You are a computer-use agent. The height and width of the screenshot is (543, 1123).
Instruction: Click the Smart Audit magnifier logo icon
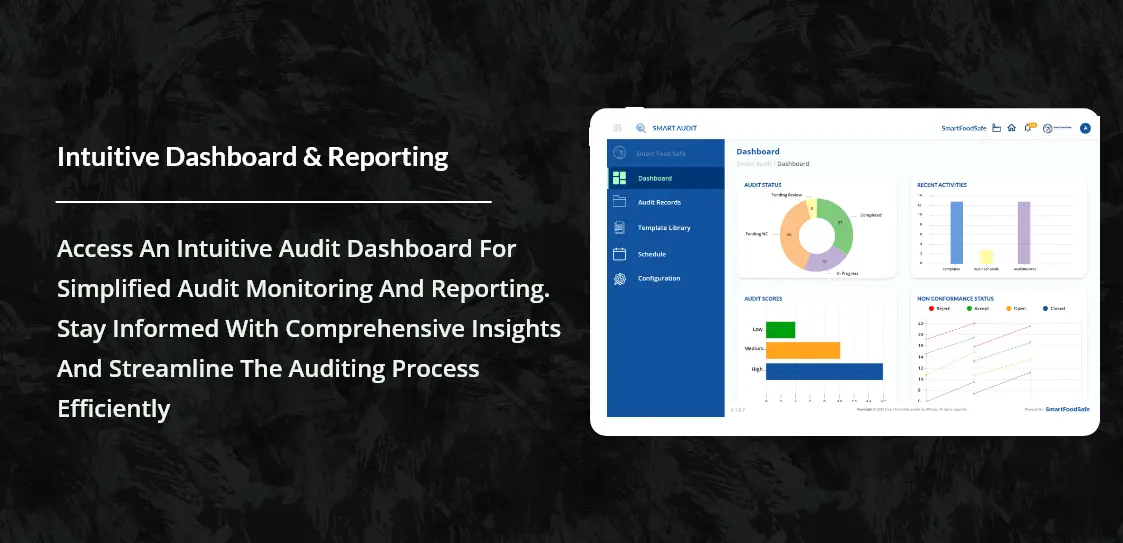coord(641,128)
